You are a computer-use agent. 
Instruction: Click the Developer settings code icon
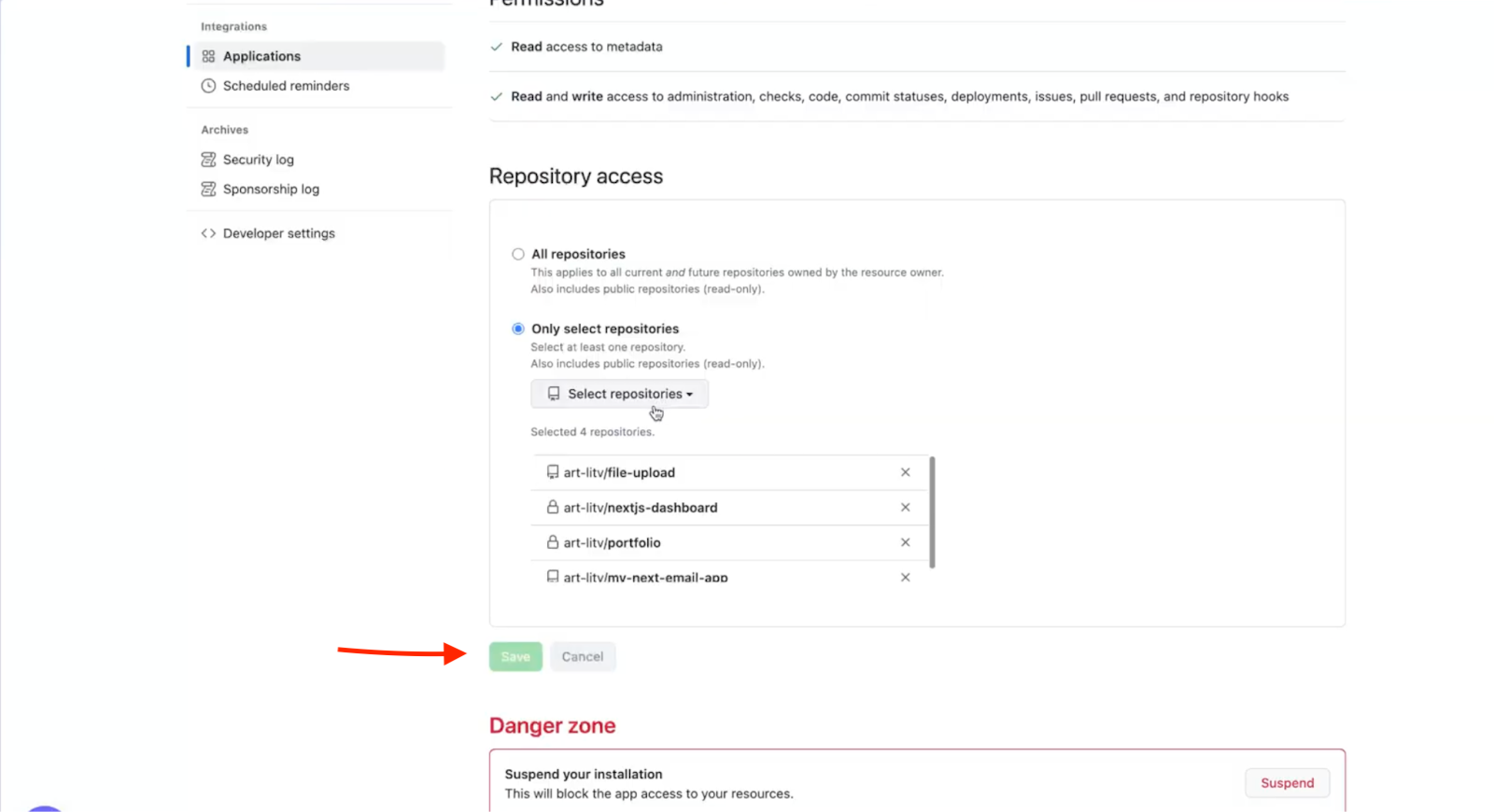click(x=208, y=233)
